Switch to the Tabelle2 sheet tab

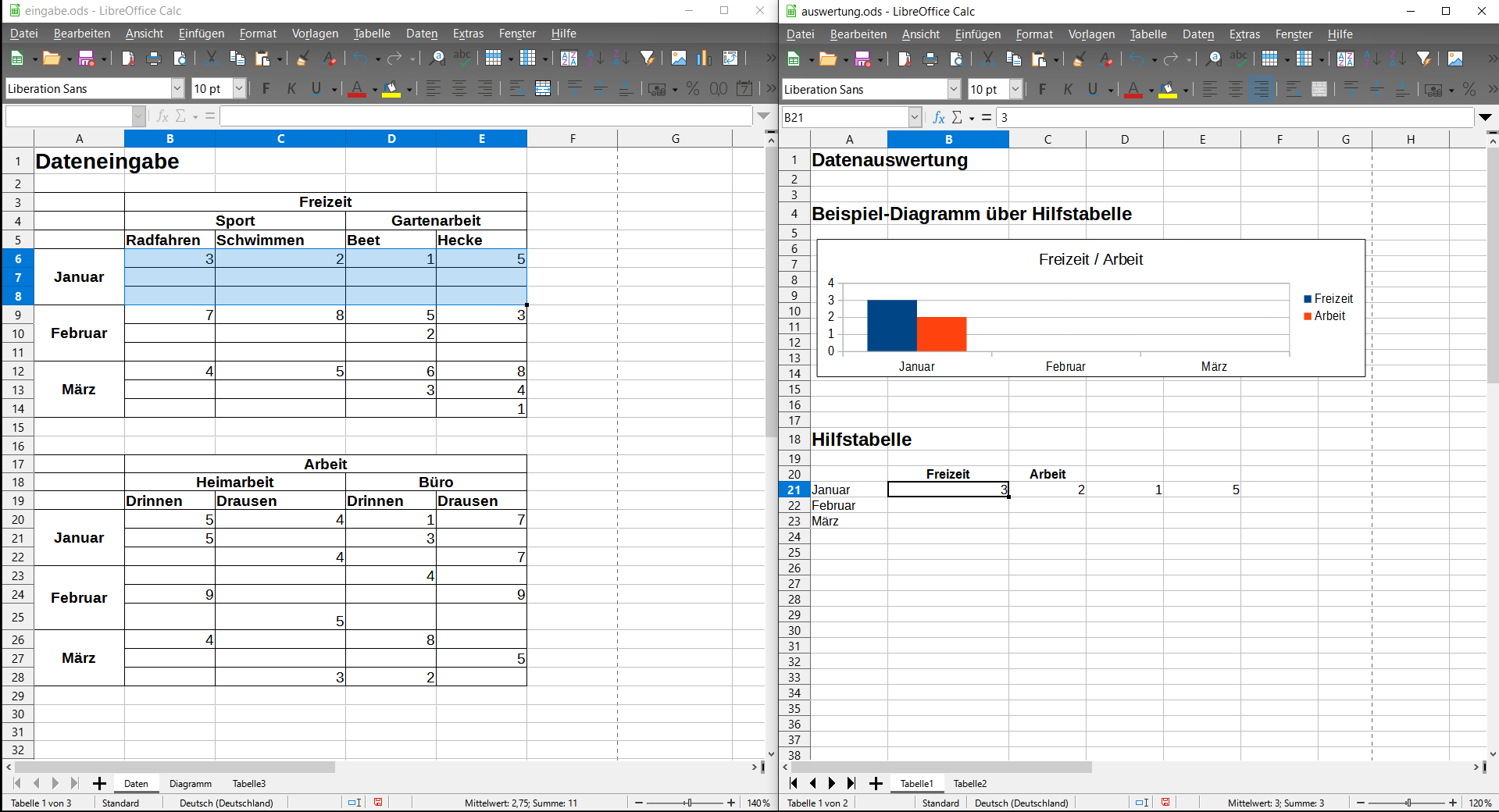[969, 783]
